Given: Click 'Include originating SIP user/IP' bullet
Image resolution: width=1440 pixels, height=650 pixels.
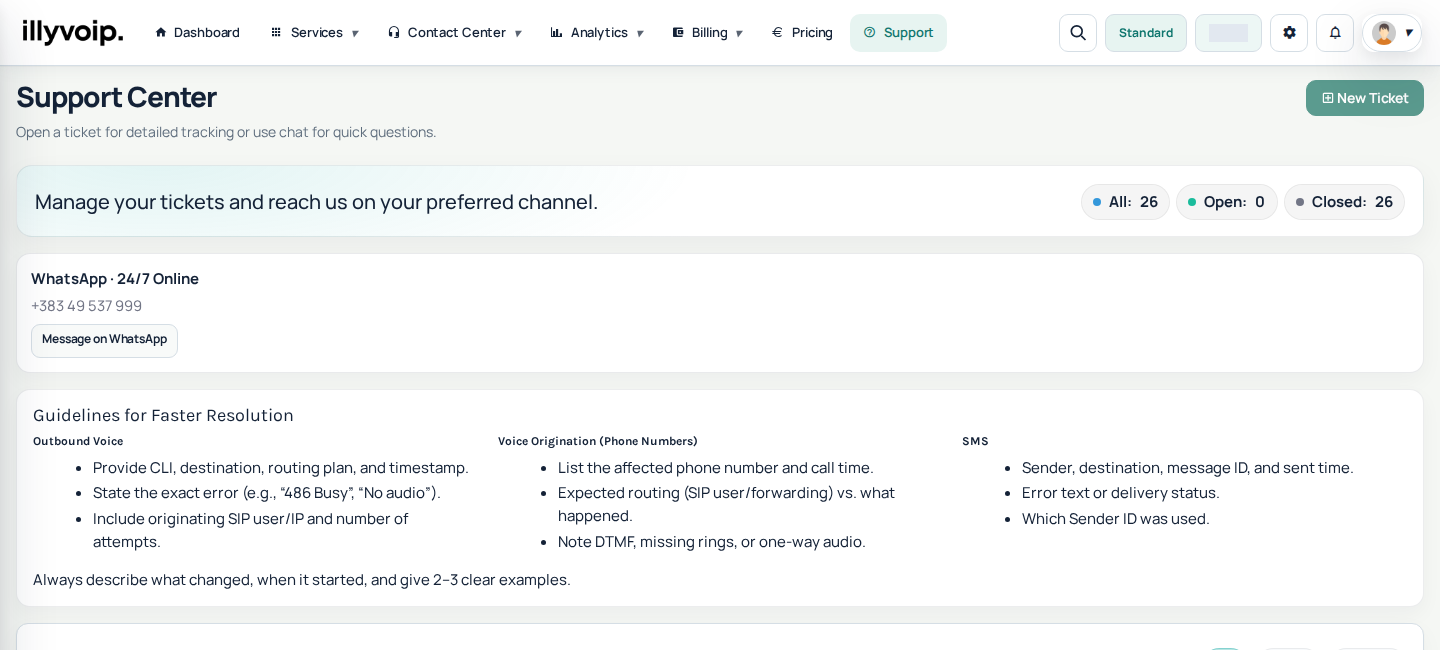Looking at the screenshot, I should [251, 530].
